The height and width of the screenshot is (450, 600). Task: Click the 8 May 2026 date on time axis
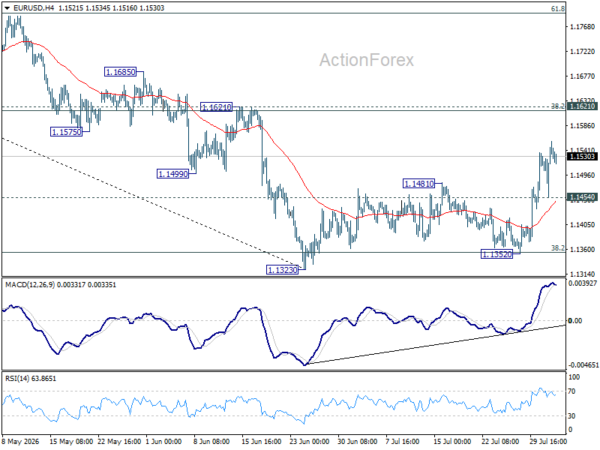point(21,441)
